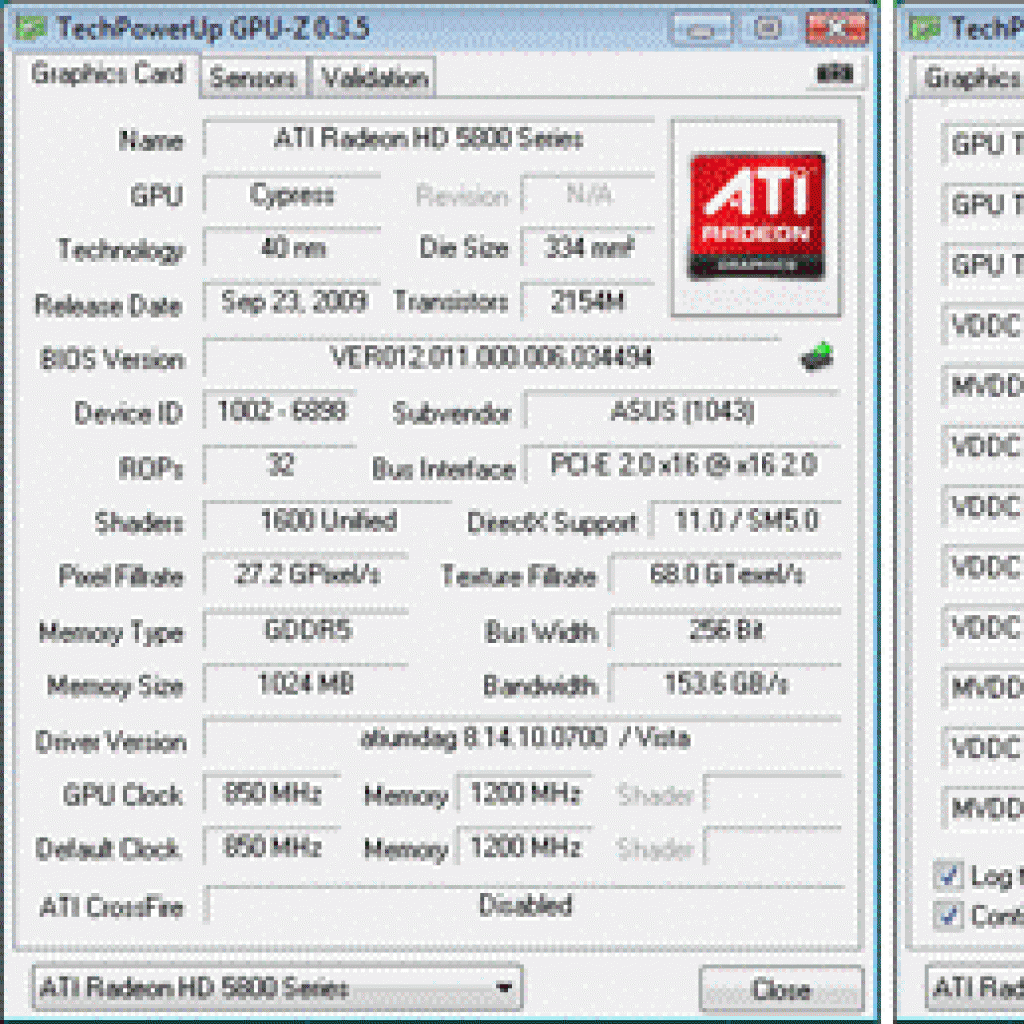Click the Default Clock value 850 MHz
This screenshot has height=1024, width=1024.
pyautogui.click(x=272, y=847)
